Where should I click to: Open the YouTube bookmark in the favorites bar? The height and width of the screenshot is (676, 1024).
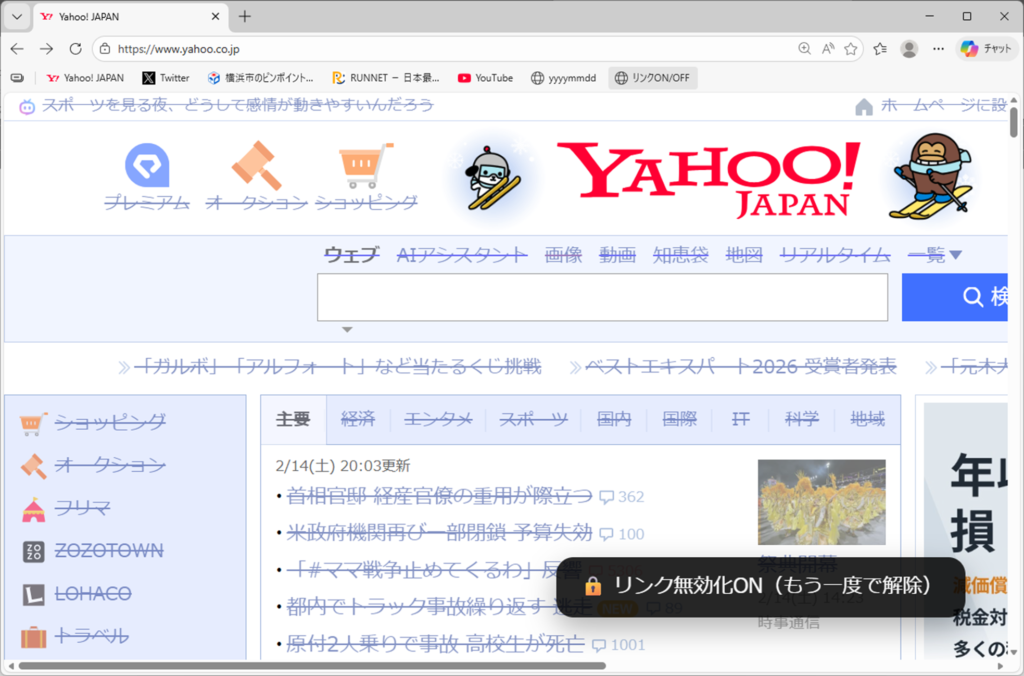tap(485, 78)
